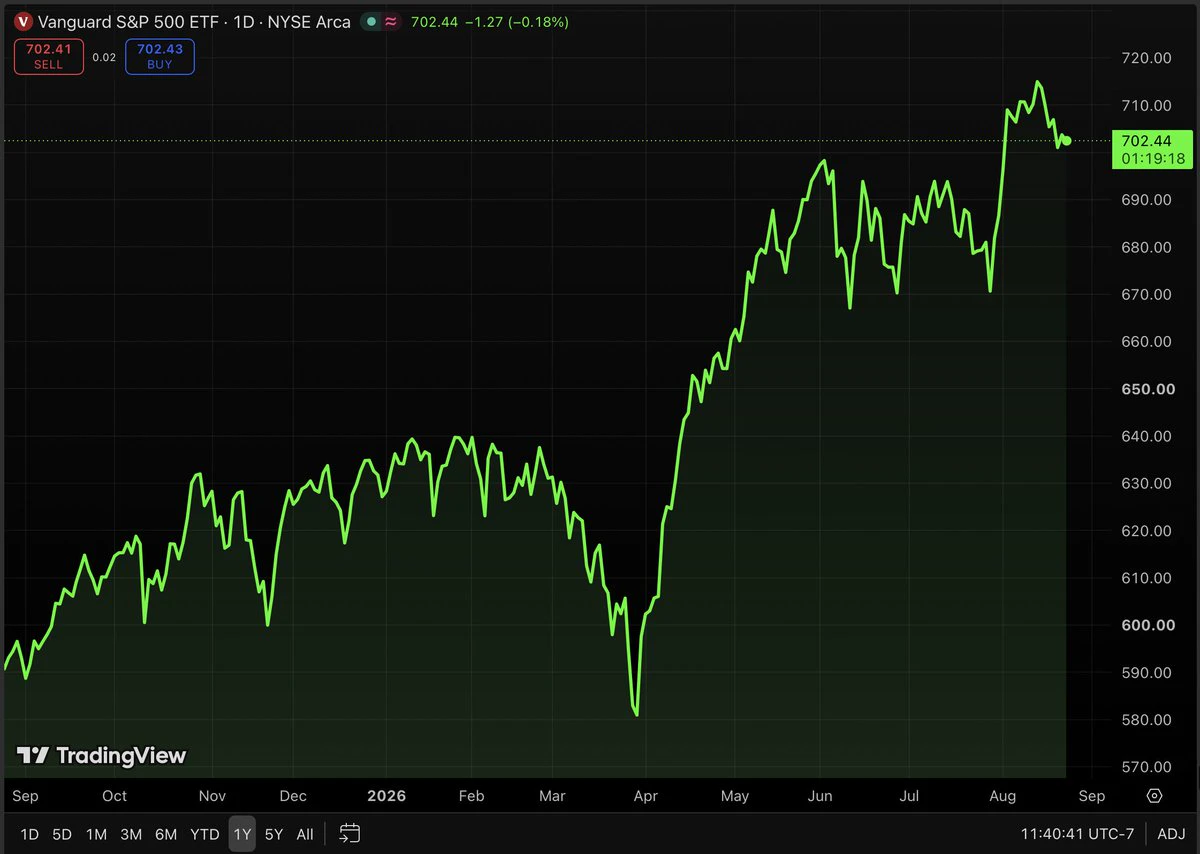Screen dimensions: 1200x854
Task: Click the current price label 702.44
Action: [x=1146, y=141]
